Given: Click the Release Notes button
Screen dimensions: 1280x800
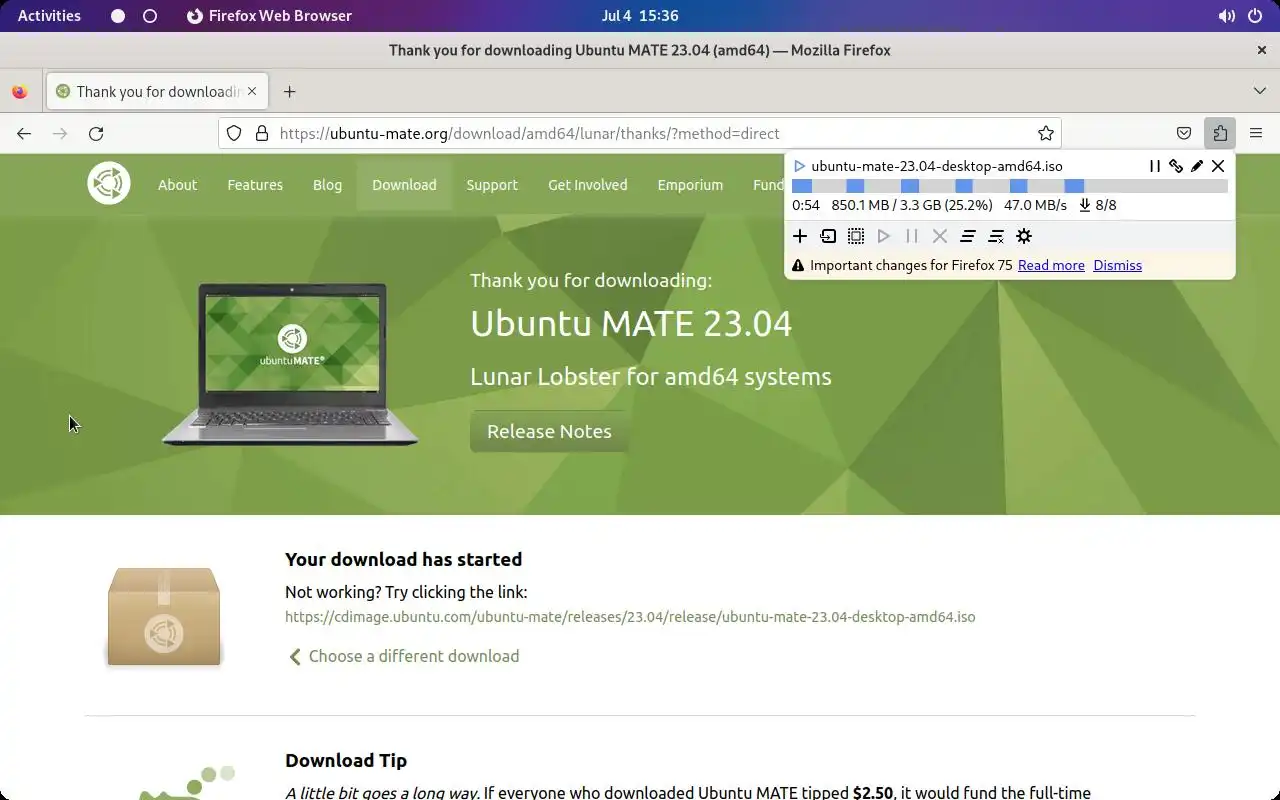Looking at the screenshot, I should tap(549, 431).
